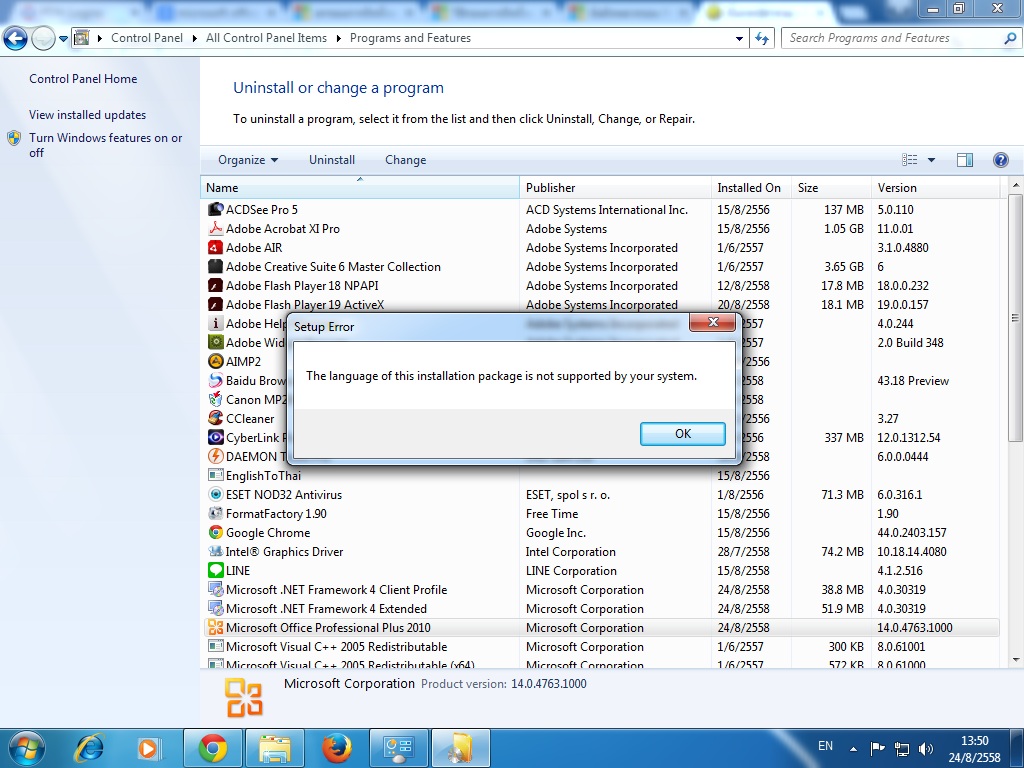The height and width of the screenshot is (768, 1024).
Task: Select Microsoft Visual C++ 2005 Redistributable row
Action: (602, 647)
